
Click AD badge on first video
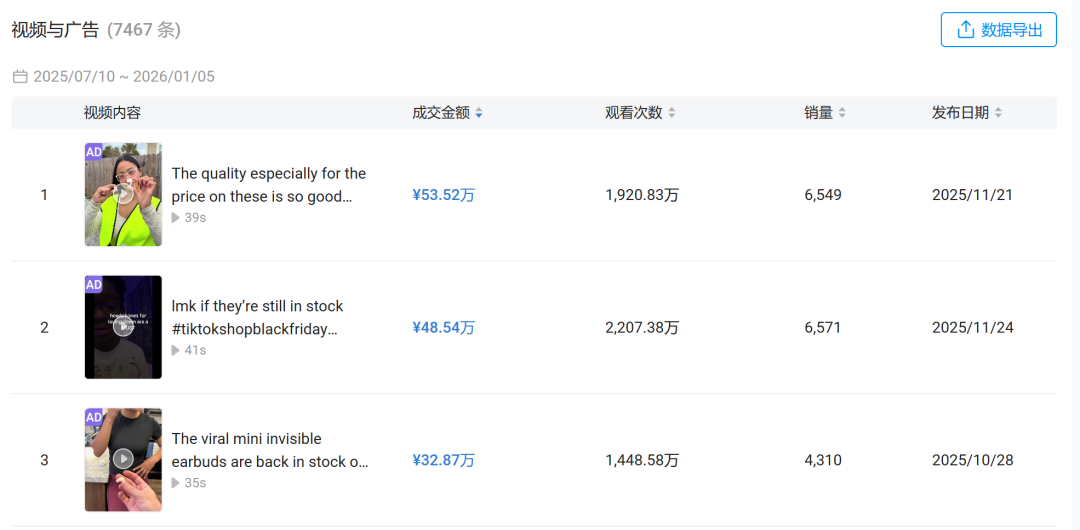click(x=94, y=152)
